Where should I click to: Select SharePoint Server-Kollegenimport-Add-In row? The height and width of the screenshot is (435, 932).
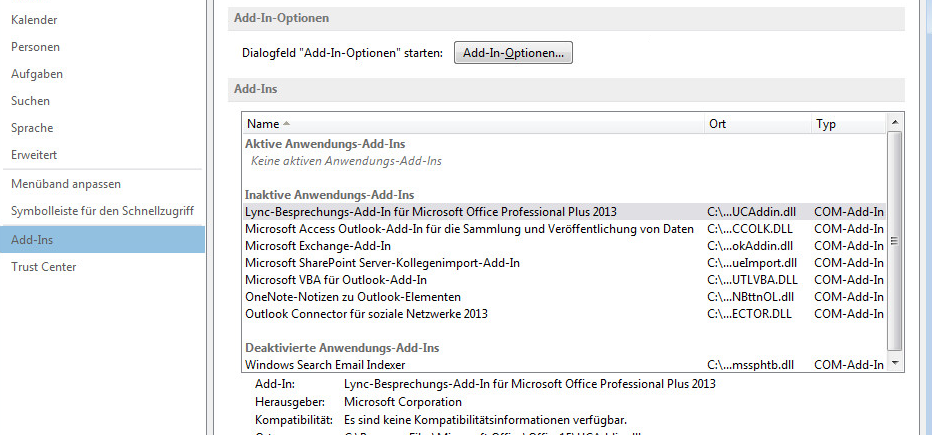[x=563, y=263]
